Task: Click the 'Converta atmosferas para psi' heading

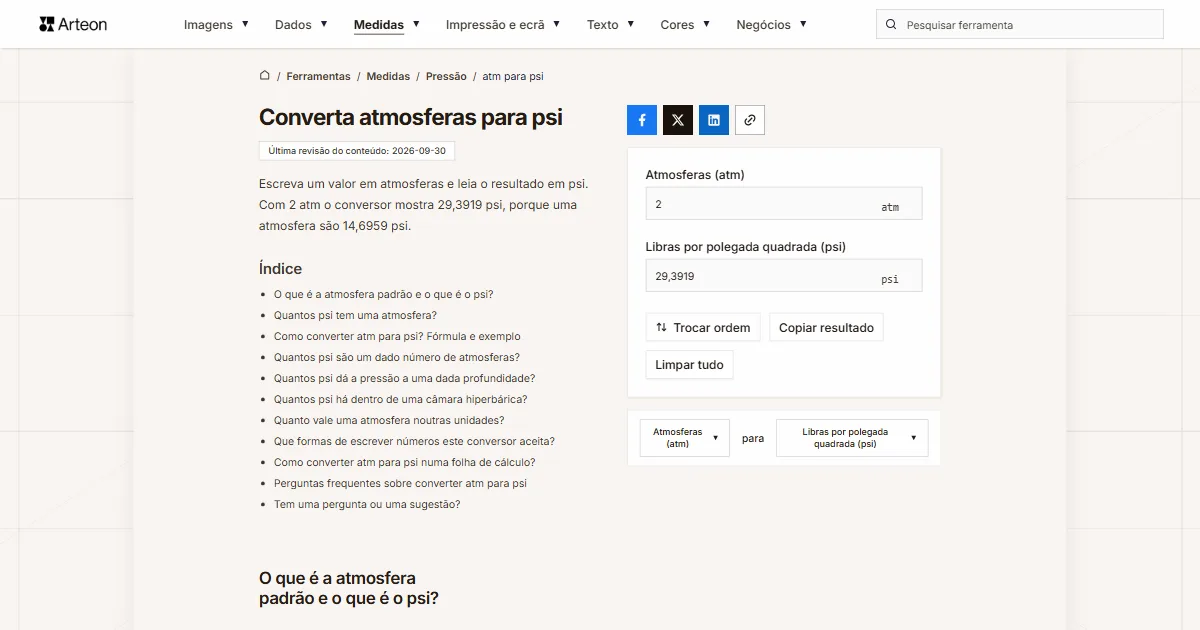Action: (x=411, y=117)
